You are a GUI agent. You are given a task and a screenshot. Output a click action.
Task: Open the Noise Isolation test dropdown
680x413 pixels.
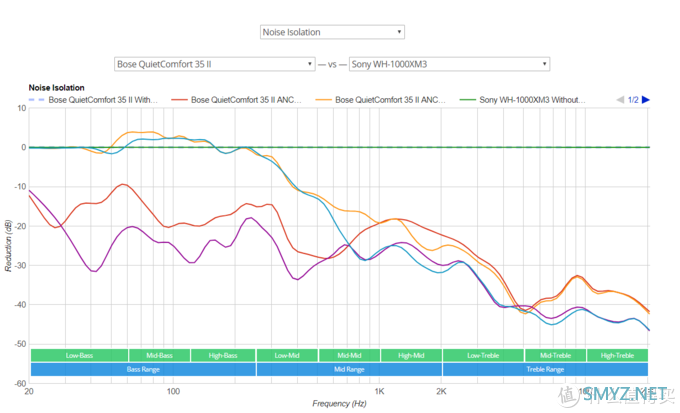click(332, 32)
